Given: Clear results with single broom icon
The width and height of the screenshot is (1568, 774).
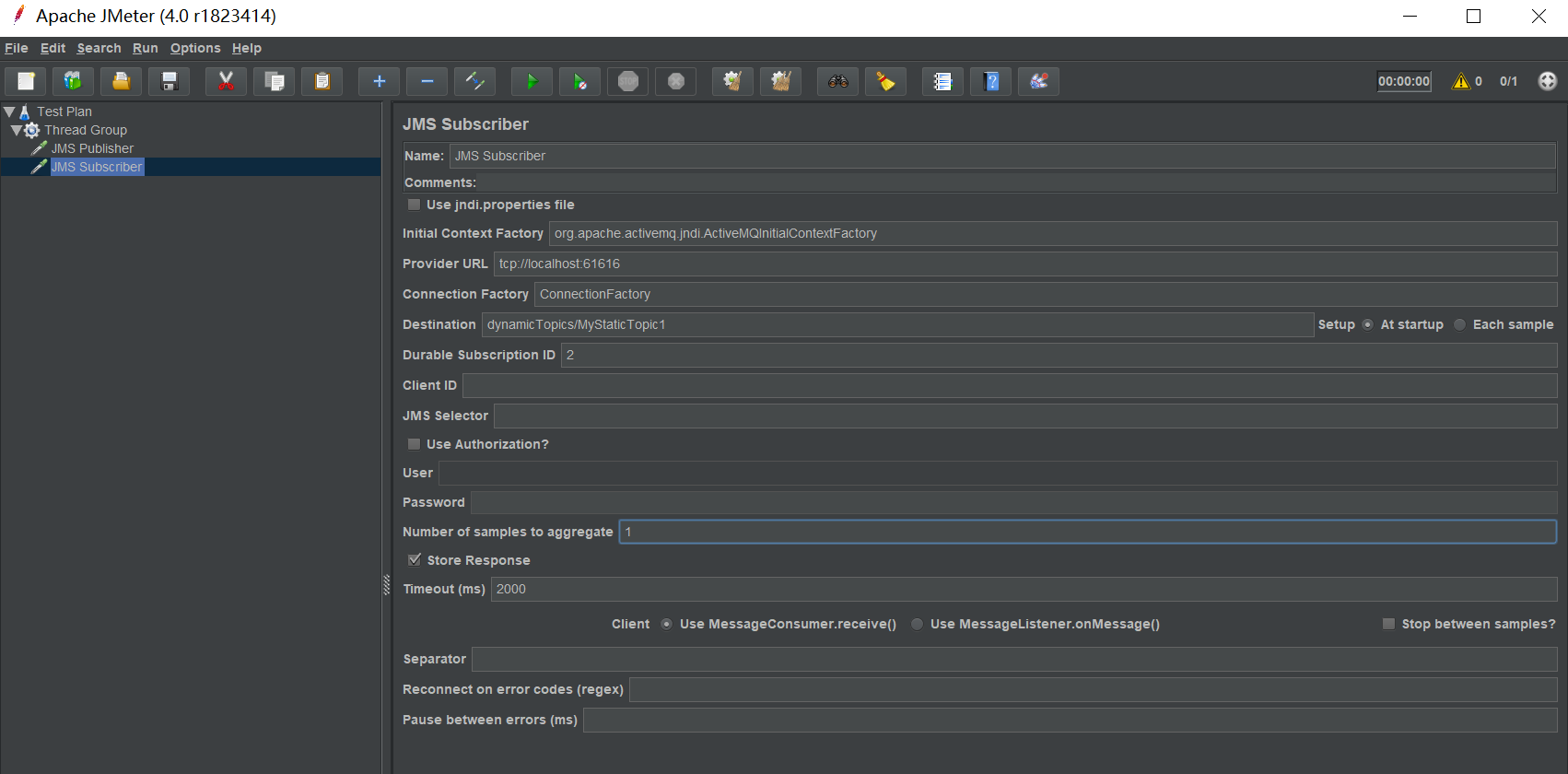Looking at the screenshot, I should (732, 81).
